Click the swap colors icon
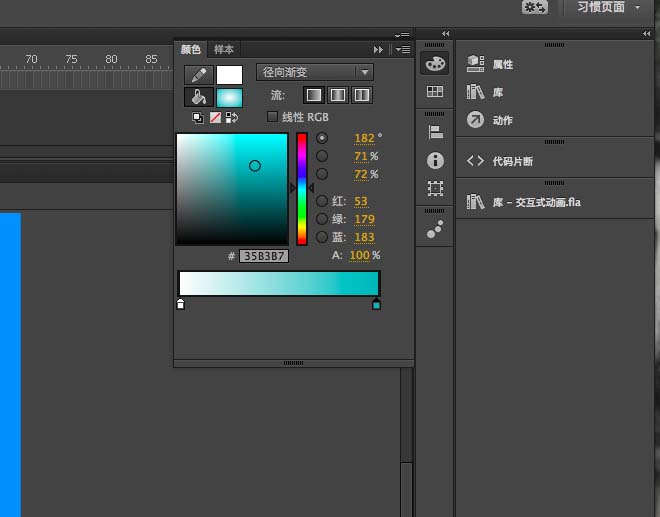Screen dimensions: 660x517 232,118
